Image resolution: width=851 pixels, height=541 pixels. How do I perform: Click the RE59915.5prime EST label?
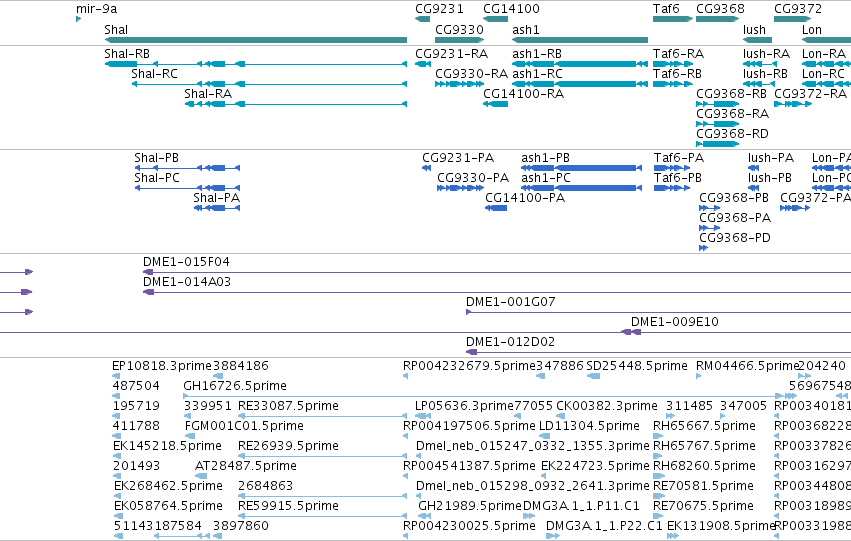coord(288,506)
